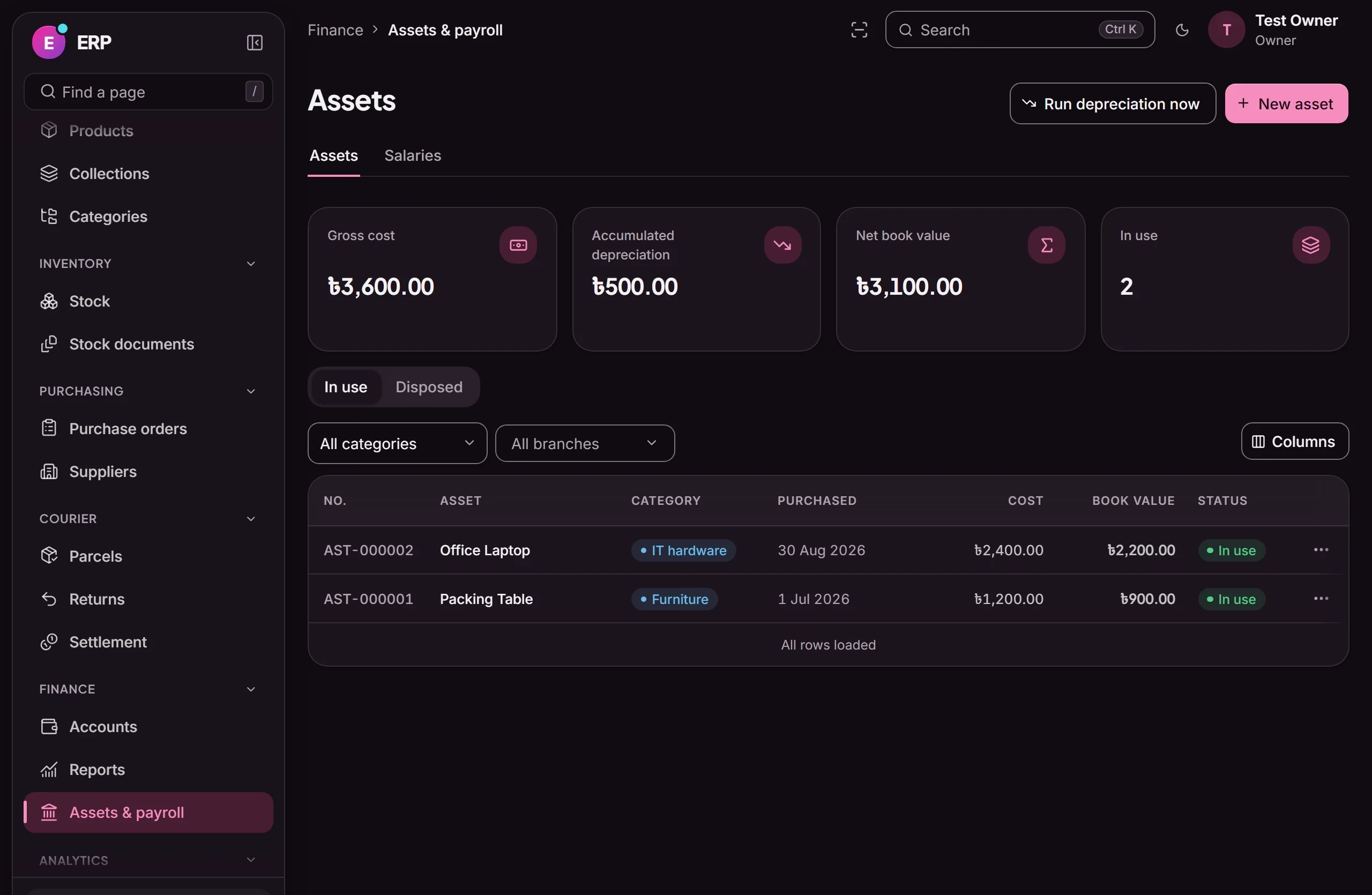
Task: Open Suppliers page
Action: [x=148, y=472]
